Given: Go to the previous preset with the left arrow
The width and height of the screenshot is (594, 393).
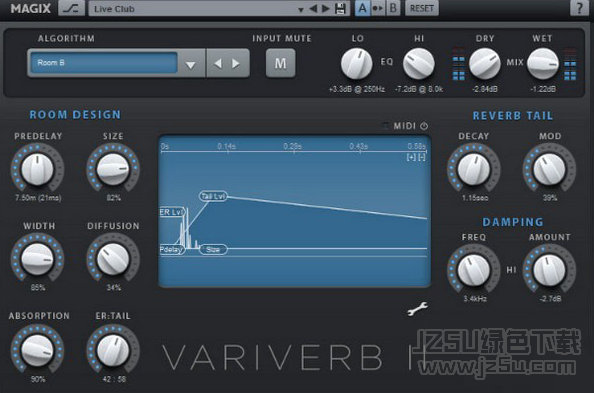Looking at the screenshot, I should 313,8.
